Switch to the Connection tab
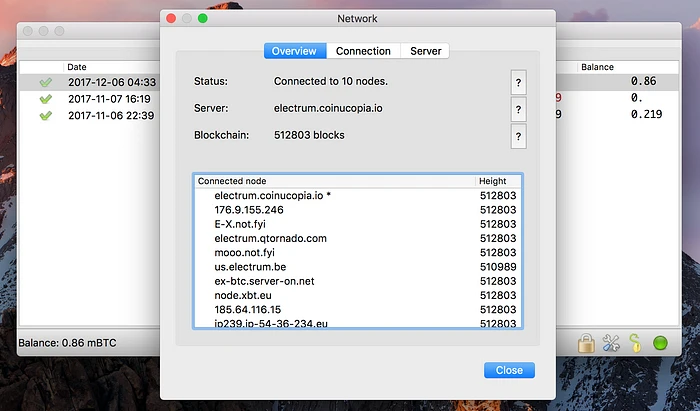Viewport: 700px width, 411px height. tap(363, 51)
